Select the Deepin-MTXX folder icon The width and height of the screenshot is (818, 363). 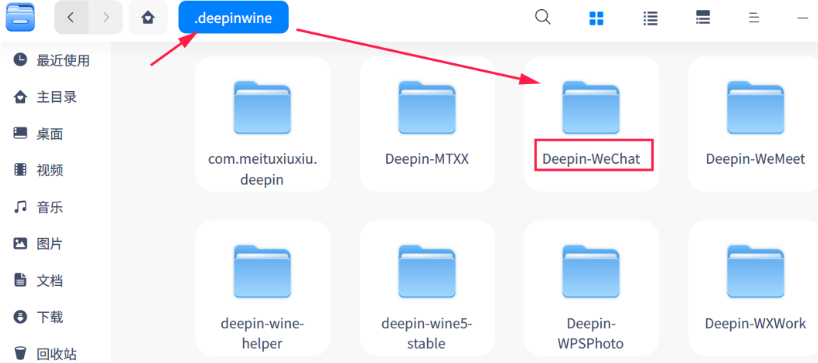427,107
